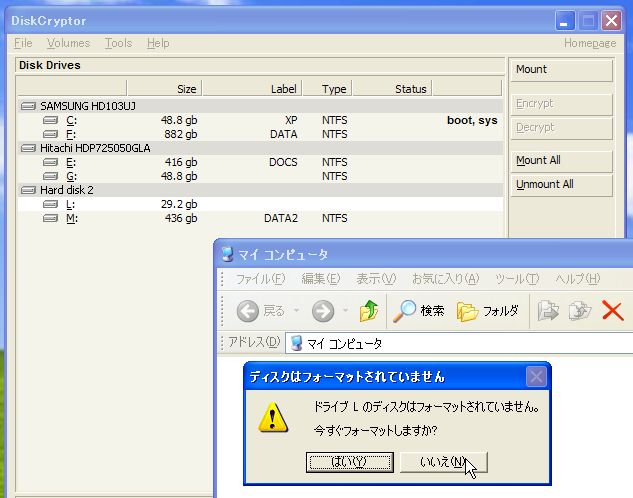Image resolution: width=633 pixels, height=498 pixels.
Task: Click the DOCS label cell
Action: click(x=283, y=162)
